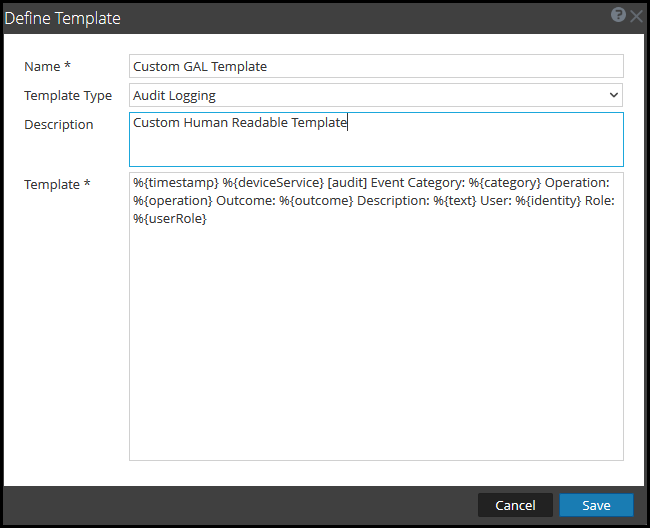Close the Define Template dialog
This screenshot has width=650, height=528.
click(636, 16)
